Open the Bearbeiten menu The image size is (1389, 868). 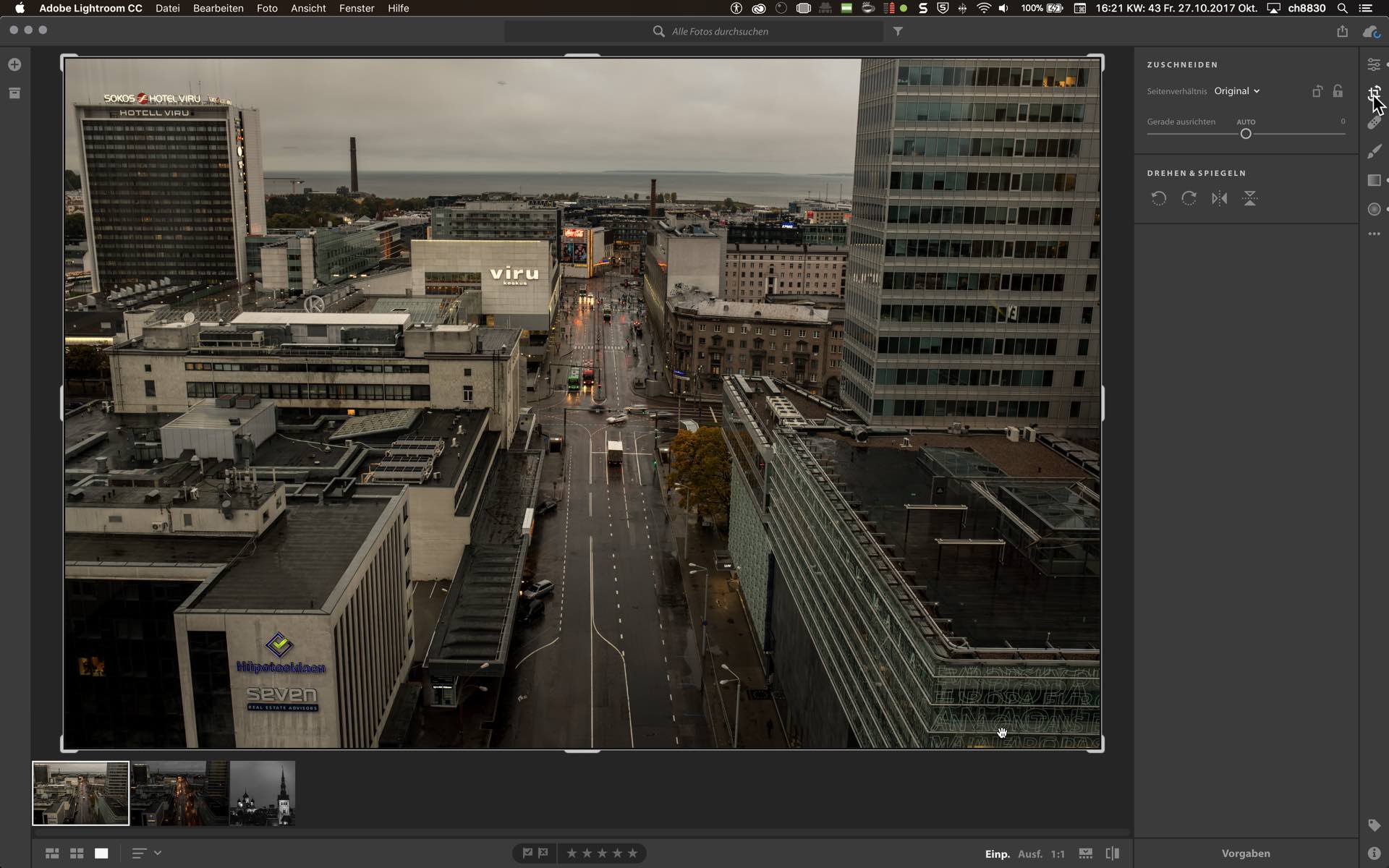coord(218,8)
